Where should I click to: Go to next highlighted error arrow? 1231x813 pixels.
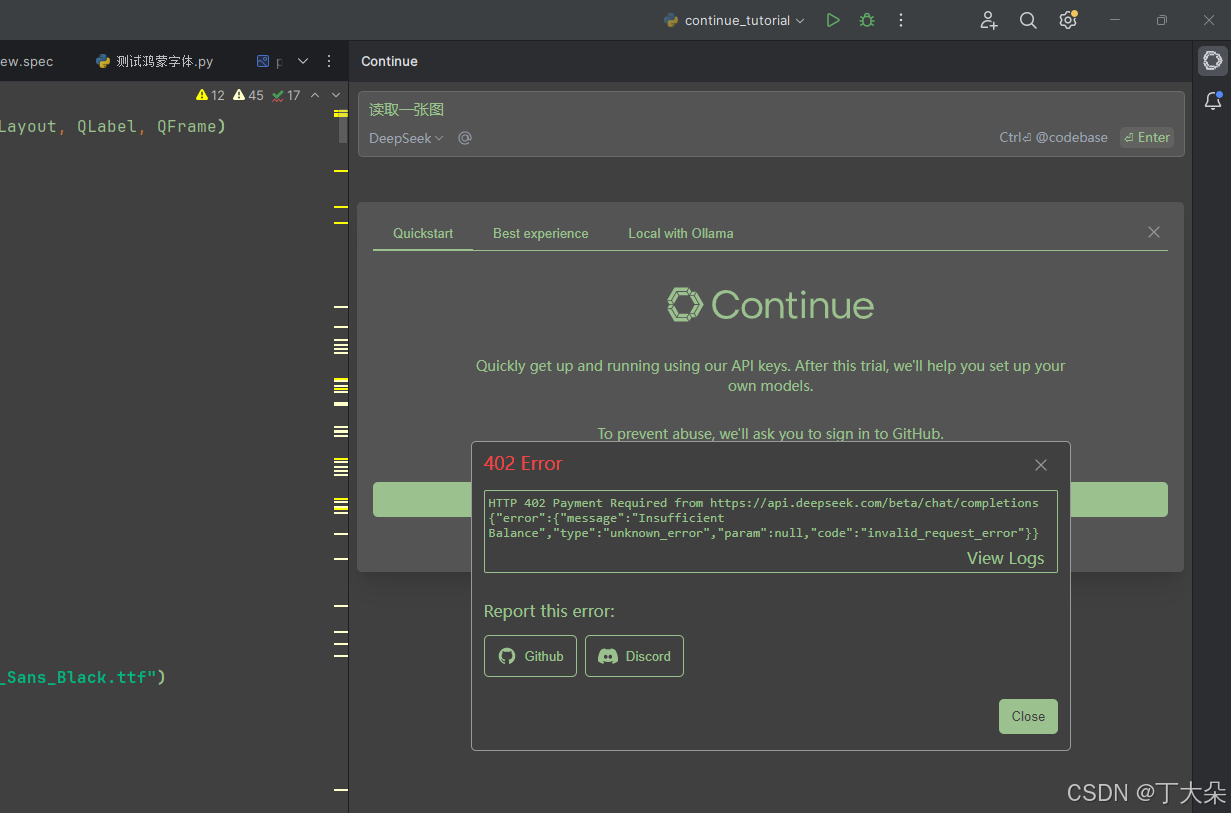[336, 95]
